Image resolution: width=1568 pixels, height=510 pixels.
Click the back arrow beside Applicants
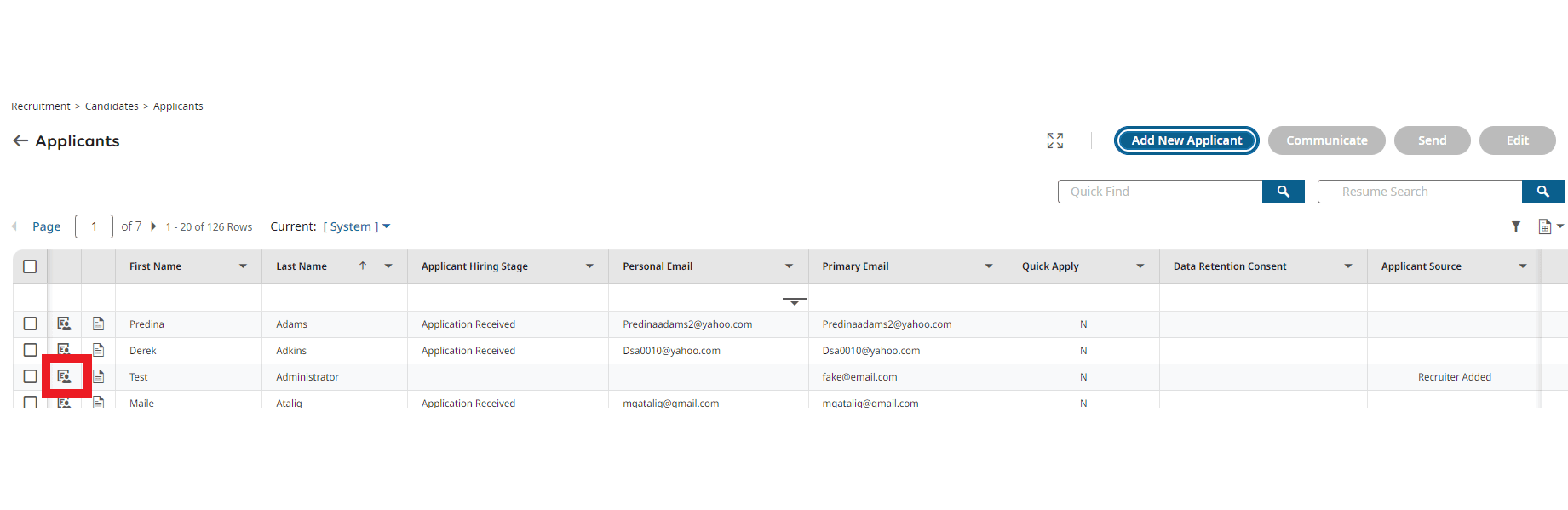pyautogui.click(x=20, y=140)
